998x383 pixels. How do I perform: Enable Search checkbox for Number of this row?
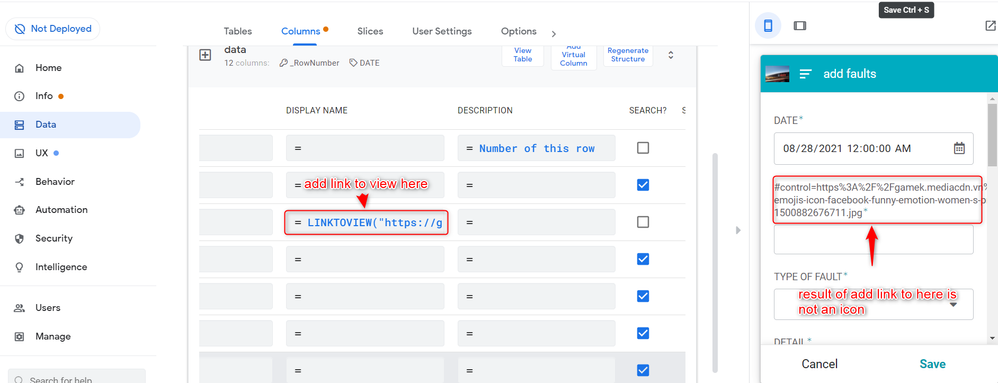point(643,148)
